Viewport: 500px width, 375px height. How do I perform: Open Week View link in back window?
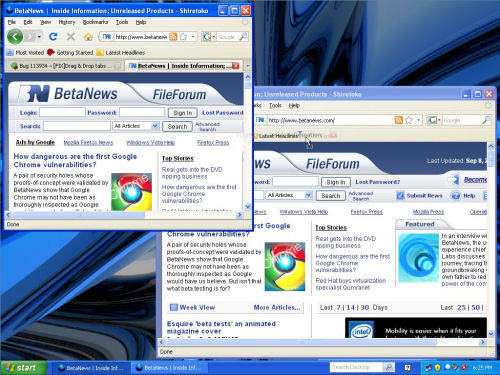tap(197, 307)
